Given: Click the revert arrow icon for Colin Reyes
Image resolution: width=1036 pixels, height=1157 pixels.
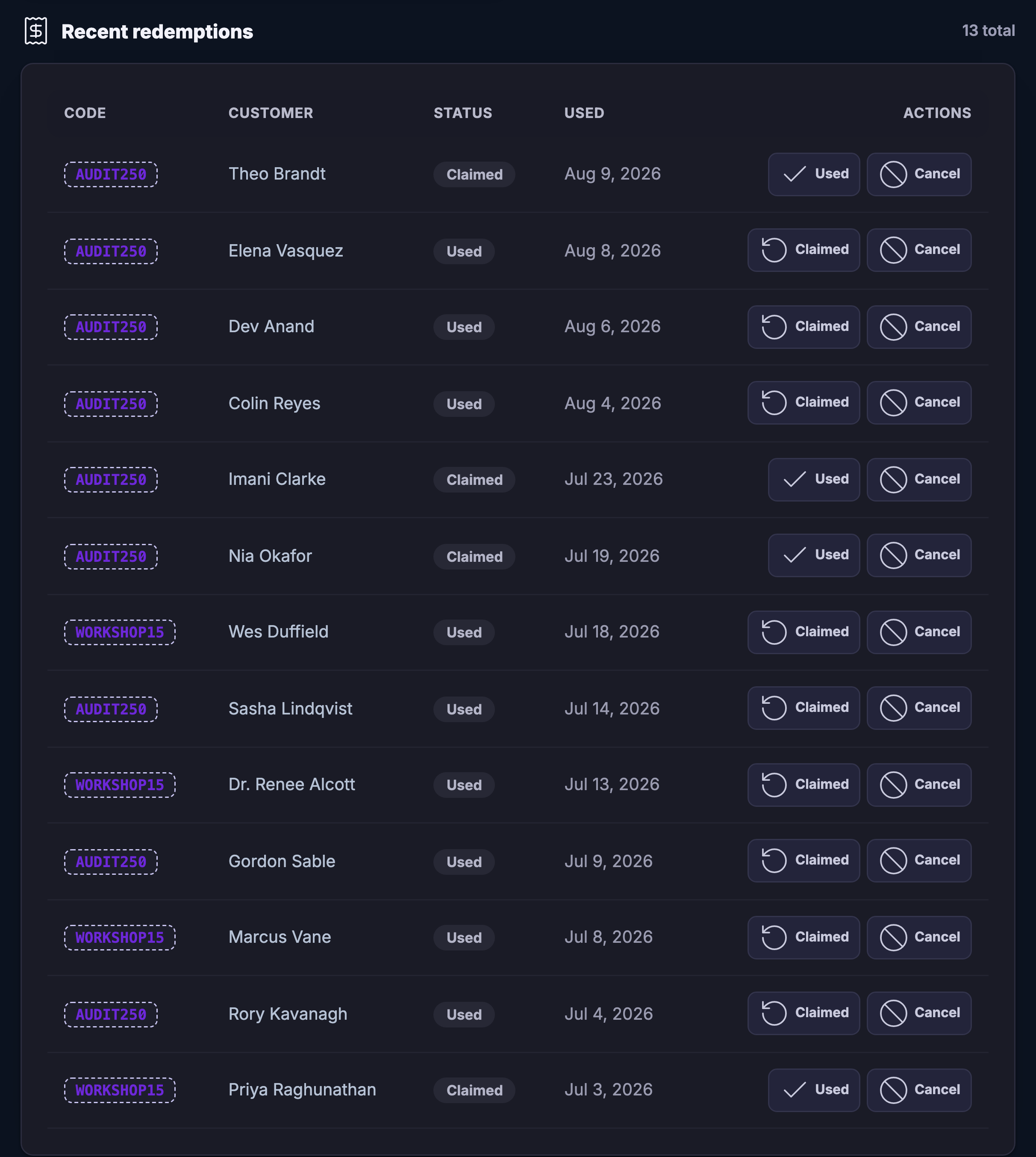Looking at the screenshot, I should (774, 403).
